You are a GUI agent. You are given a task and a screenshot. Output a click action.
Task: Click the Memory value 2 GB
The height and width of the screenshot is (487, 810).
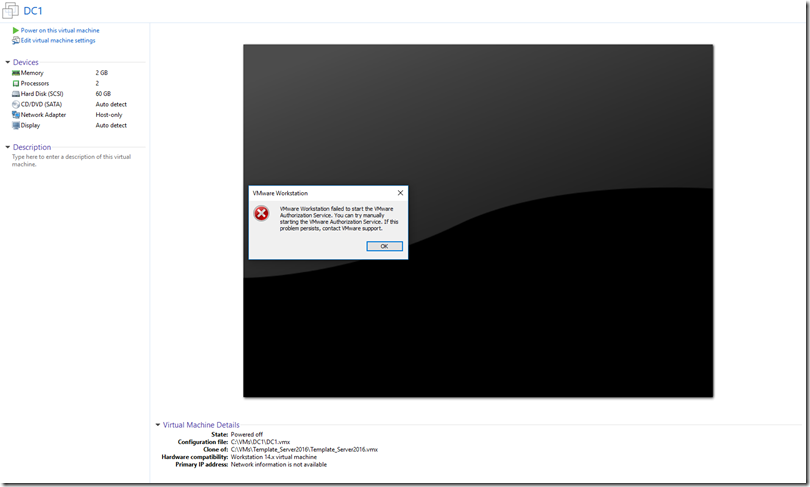pyautogui.click(x=102, y=73)
